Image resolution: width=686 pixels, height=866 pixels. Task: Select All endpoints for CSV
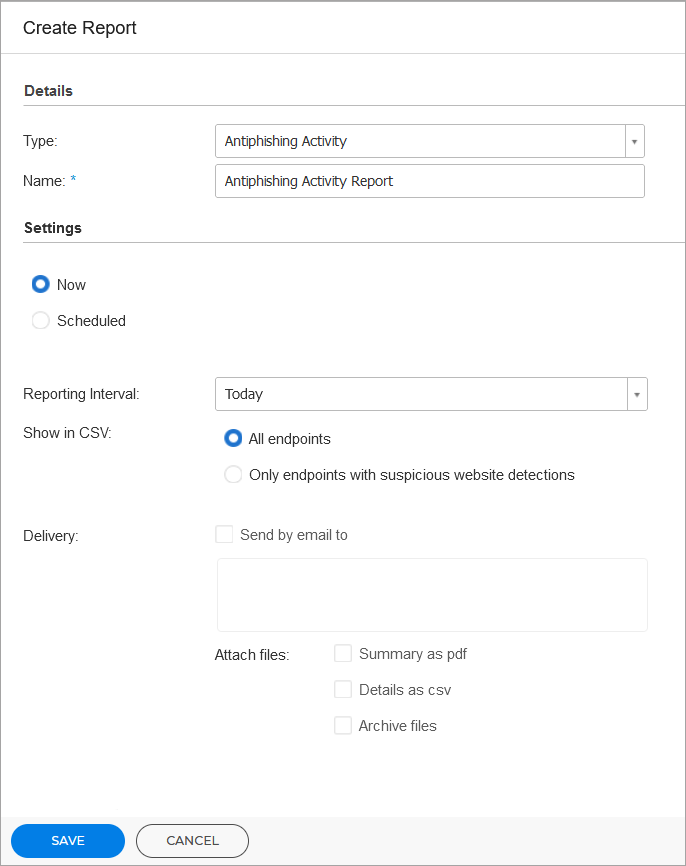(x=233, y=438)
